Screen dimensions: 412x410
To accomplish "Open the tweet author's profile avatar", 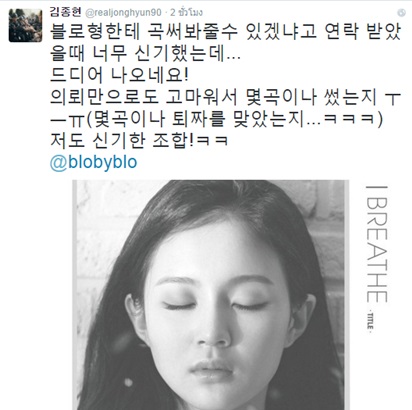I will [25, 25].
